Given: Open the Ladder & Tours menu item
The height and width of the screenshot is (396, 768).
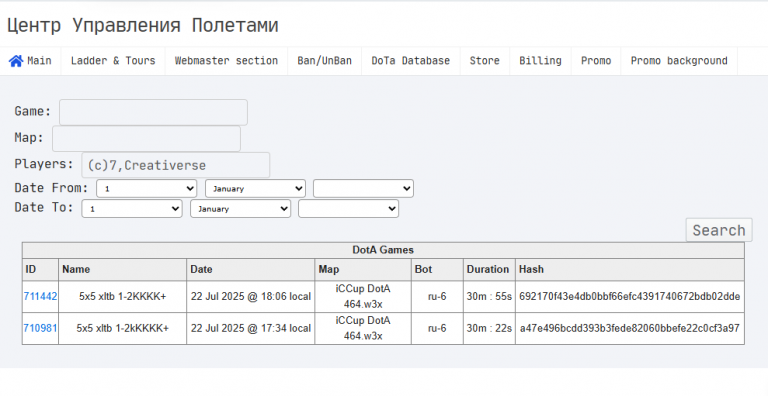Looking at the screenshot, I should [113, 61].
